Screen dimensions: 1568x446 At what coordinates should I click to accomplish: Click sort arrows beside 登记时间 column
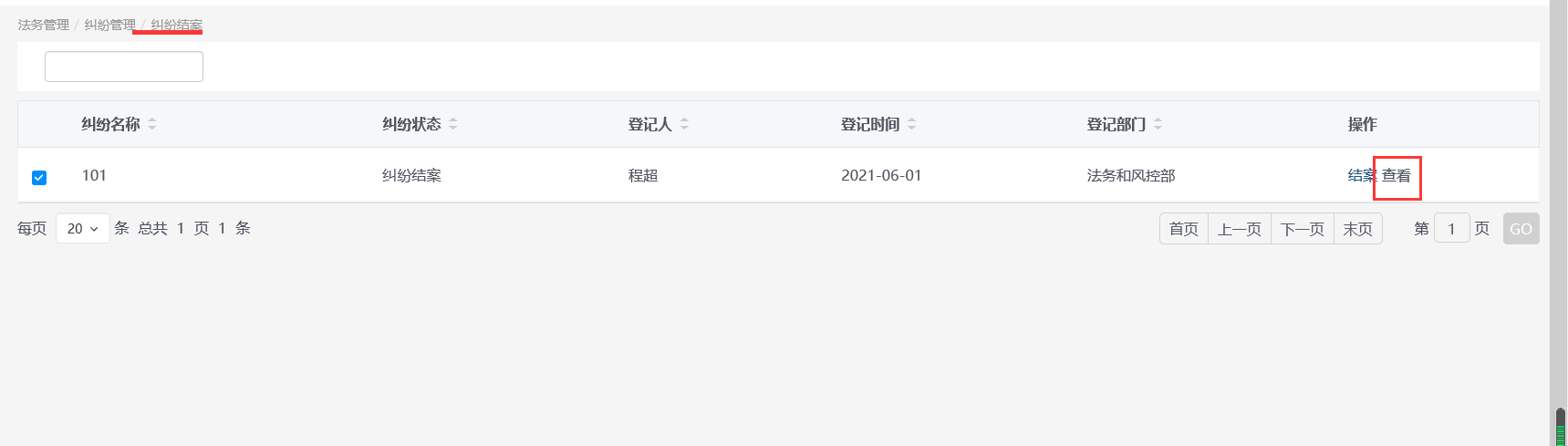tap(911, 124)
